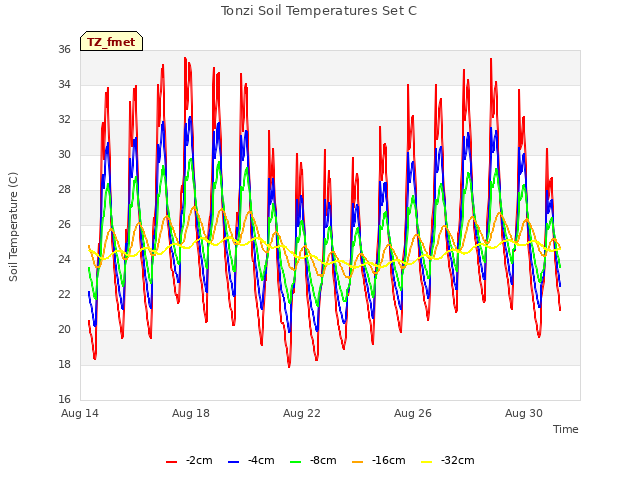Click the 20 y-axis tick label
640x480 pixels.
click(64, 329)
